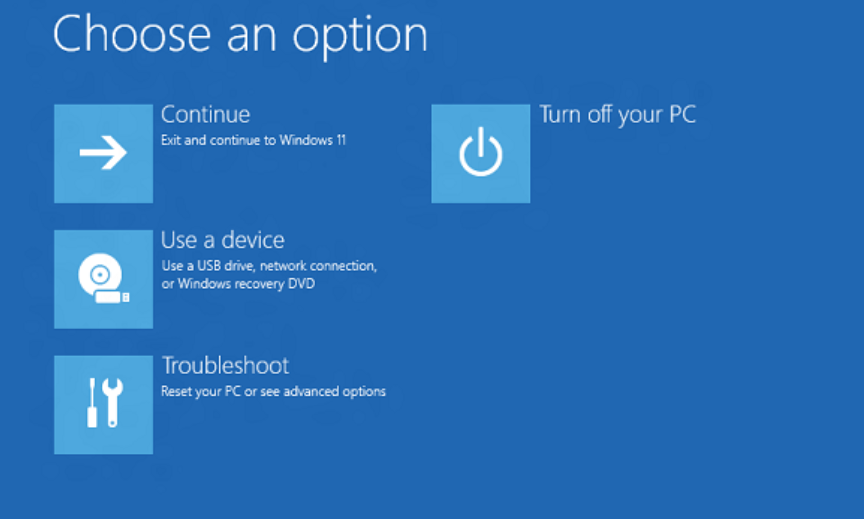Select the 'Turn off your PC' label
Image resolution: width=864 pixels, height=519 pixels.
(x=617, y=114)
